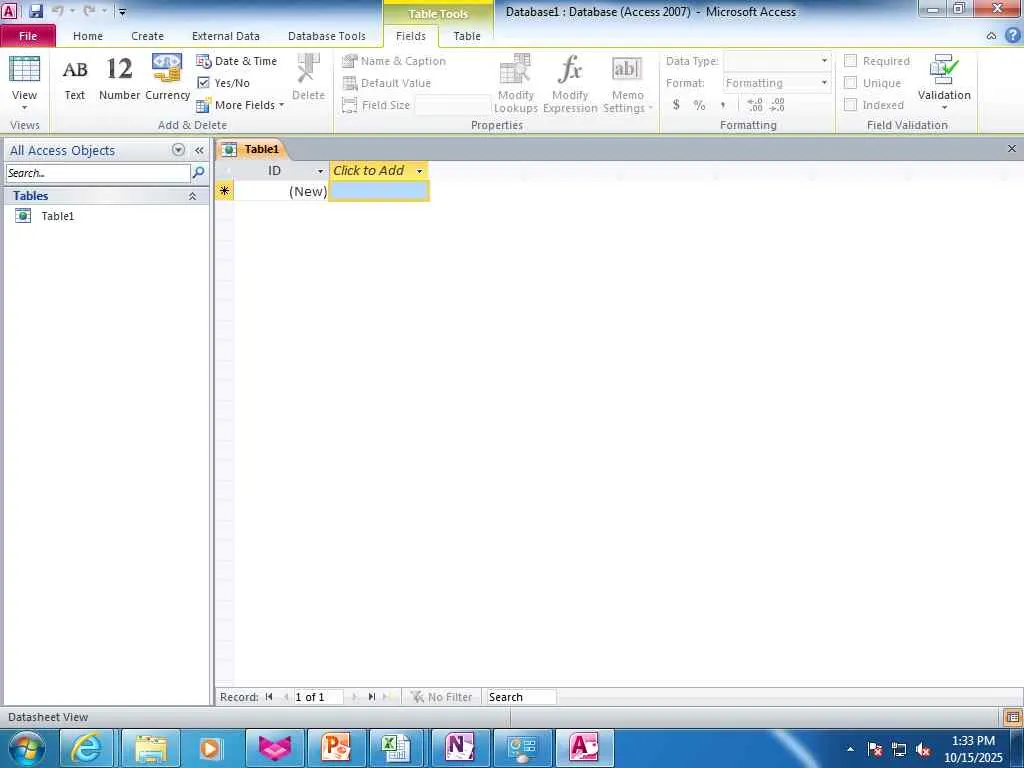1024x768 pixels.
Task: Open the More Fields menu
Action: [240, 105]
